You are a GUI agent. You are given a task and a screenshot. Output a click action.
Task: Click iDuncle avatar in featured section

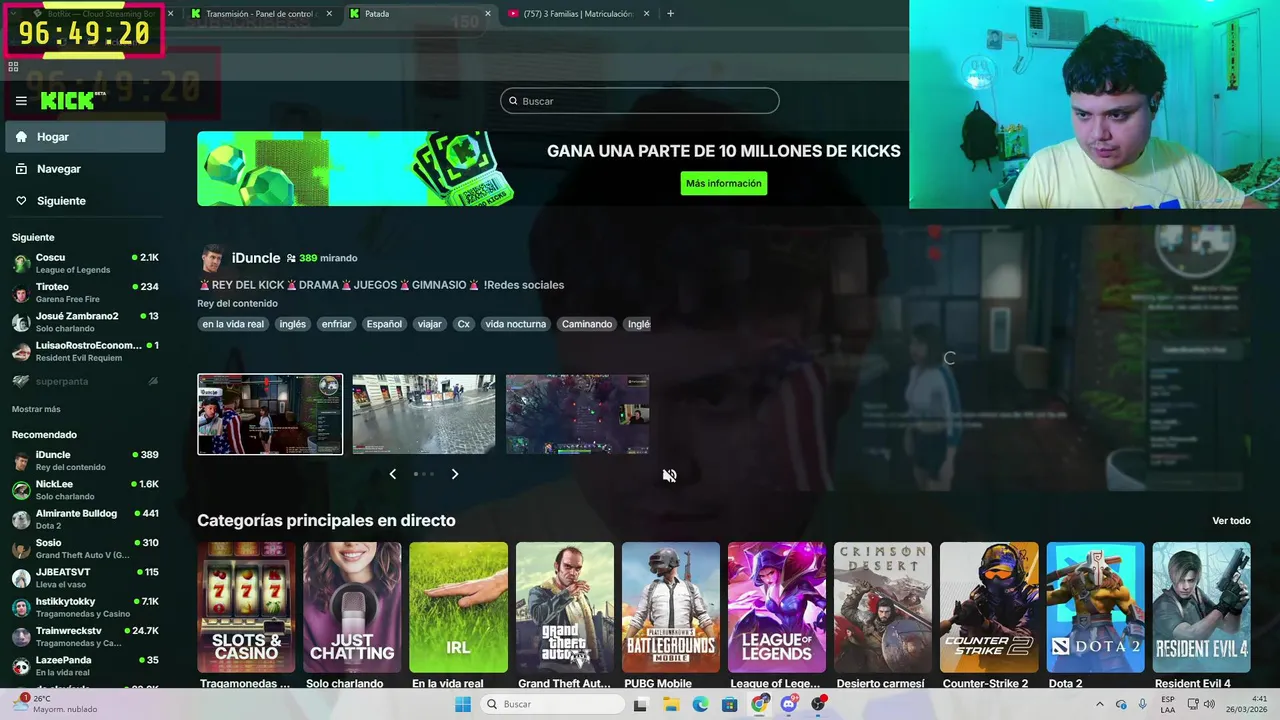point(211,258)
